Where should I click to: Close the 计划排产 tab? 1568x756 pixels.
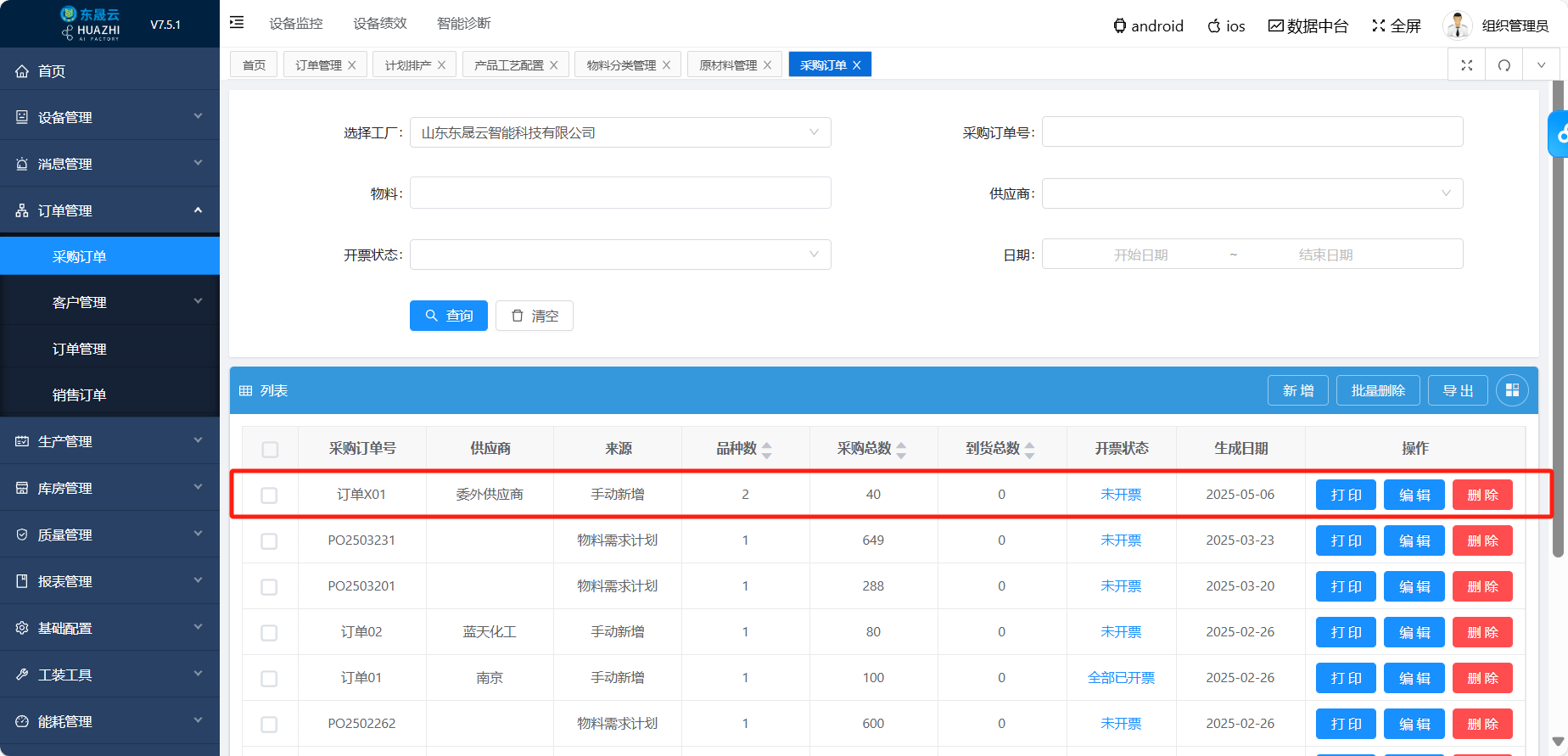click(x=442, y=65)
